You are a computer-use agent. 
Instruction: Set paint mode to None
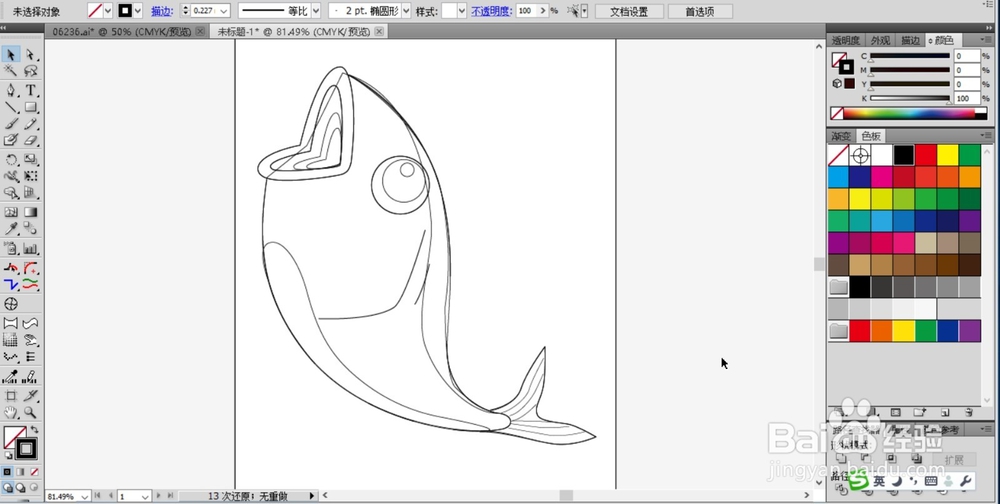[34, 472]
